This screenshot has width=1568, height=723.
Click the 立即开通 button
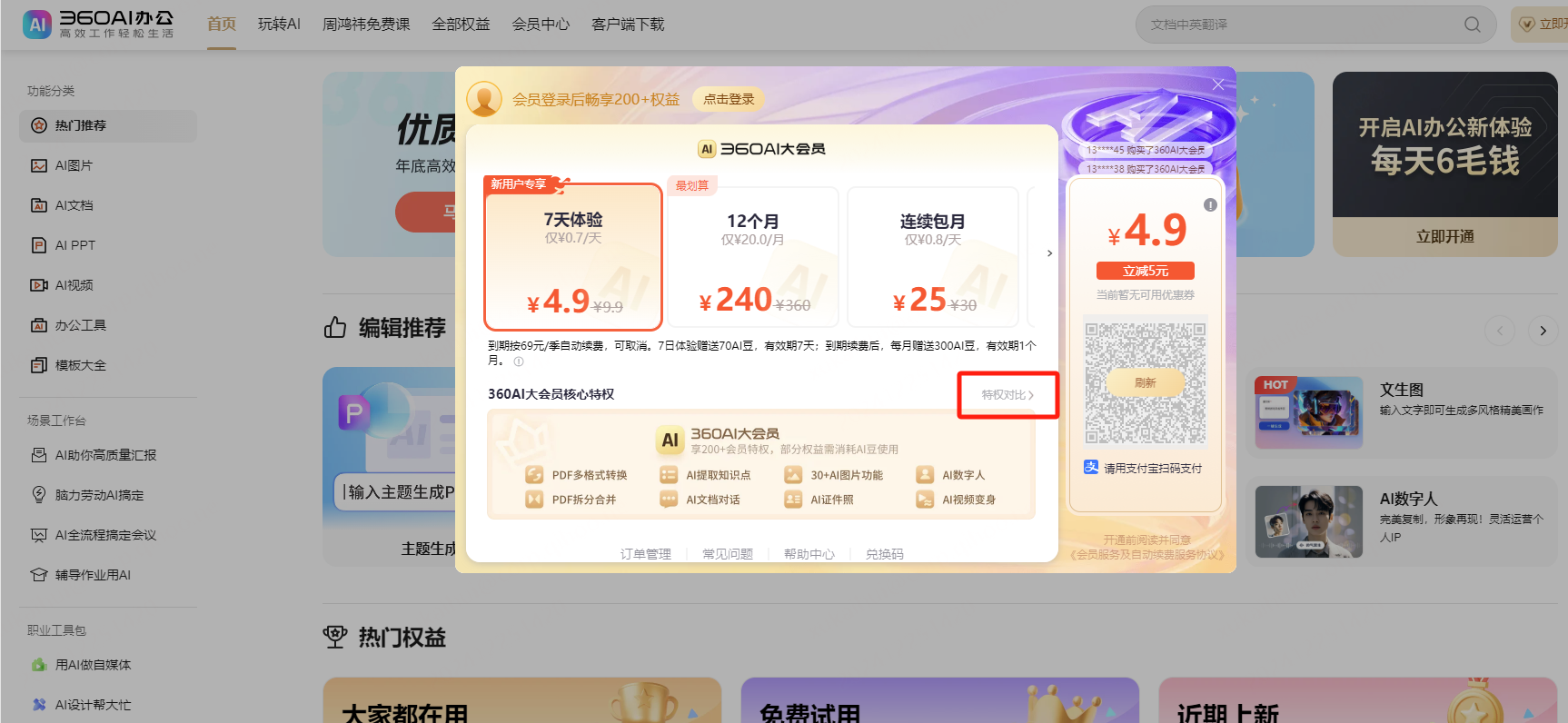click(x=1445, y=236)
